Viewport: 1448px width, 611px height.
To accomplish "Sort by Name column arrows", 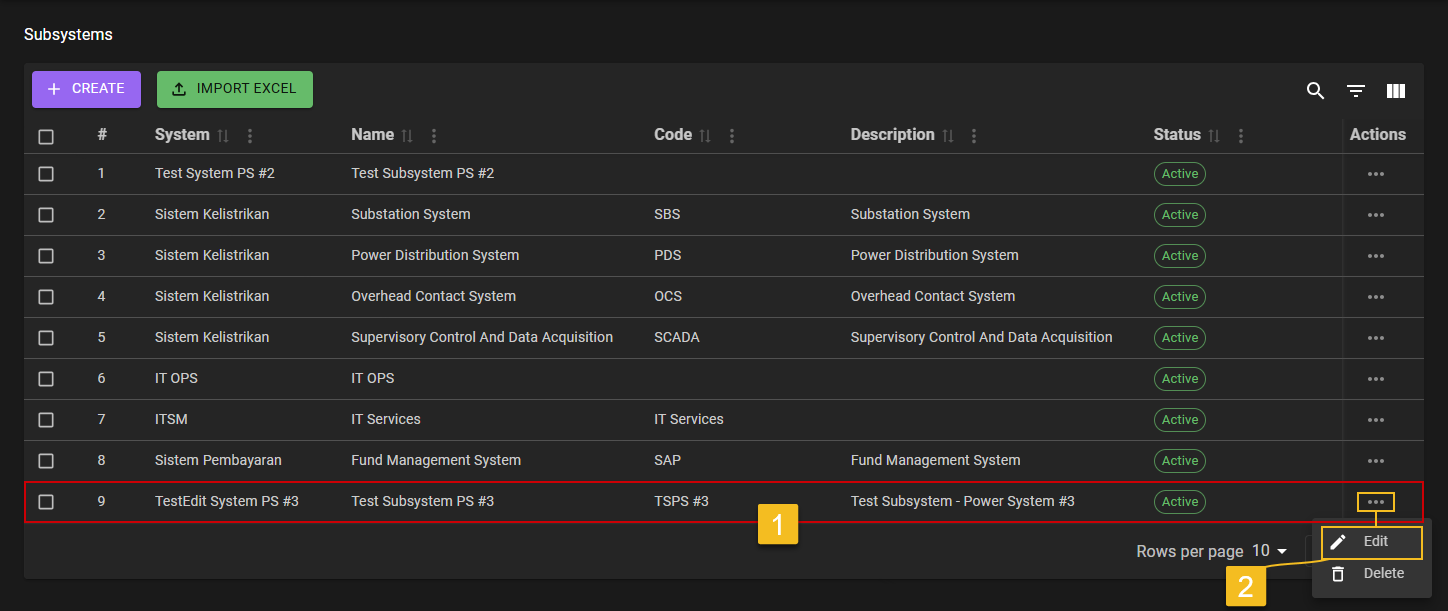I will point(407,136).
